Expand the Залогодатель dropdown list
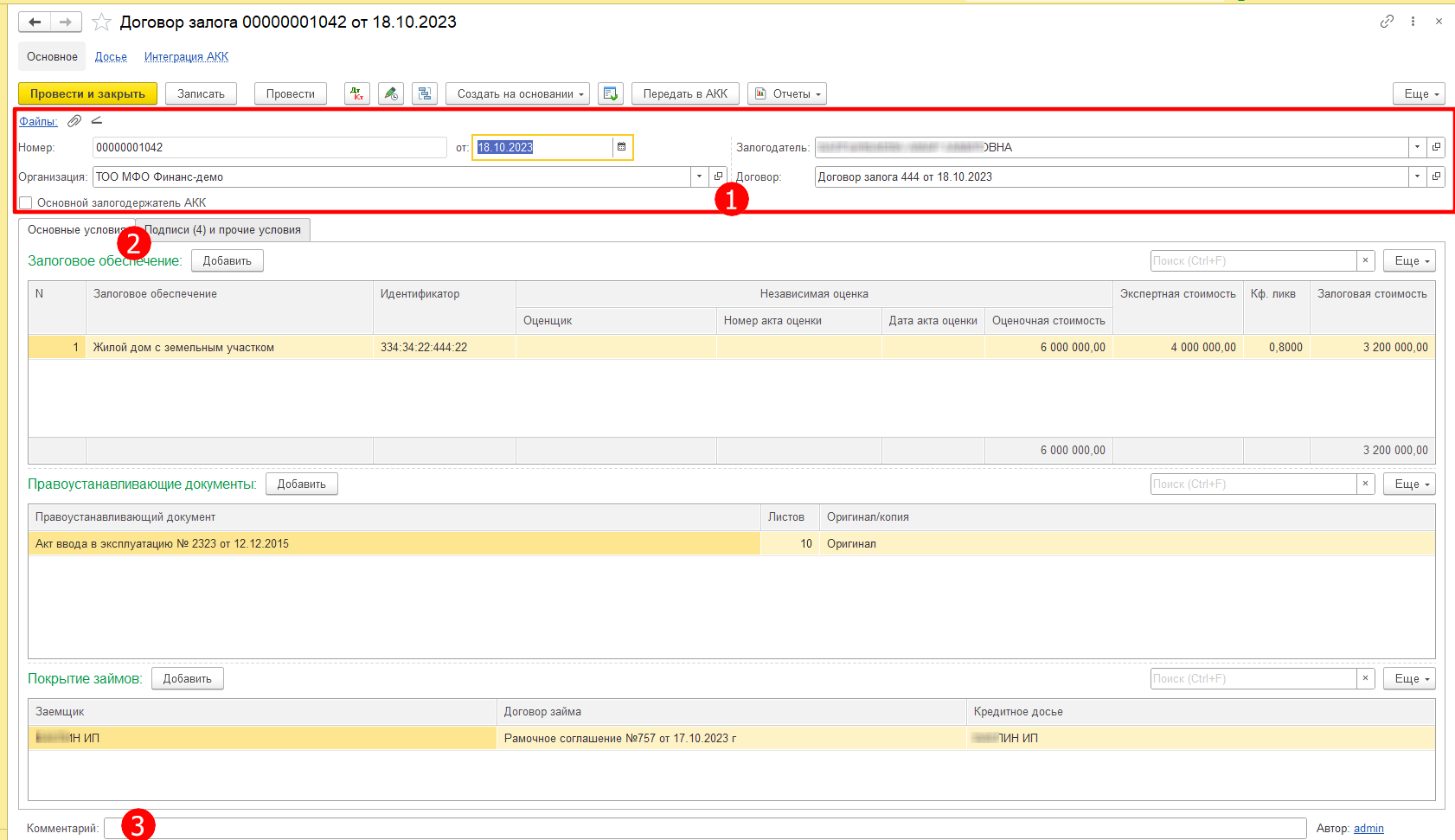The width and height of the screenshot is (1455, 840). [1417, 147]
